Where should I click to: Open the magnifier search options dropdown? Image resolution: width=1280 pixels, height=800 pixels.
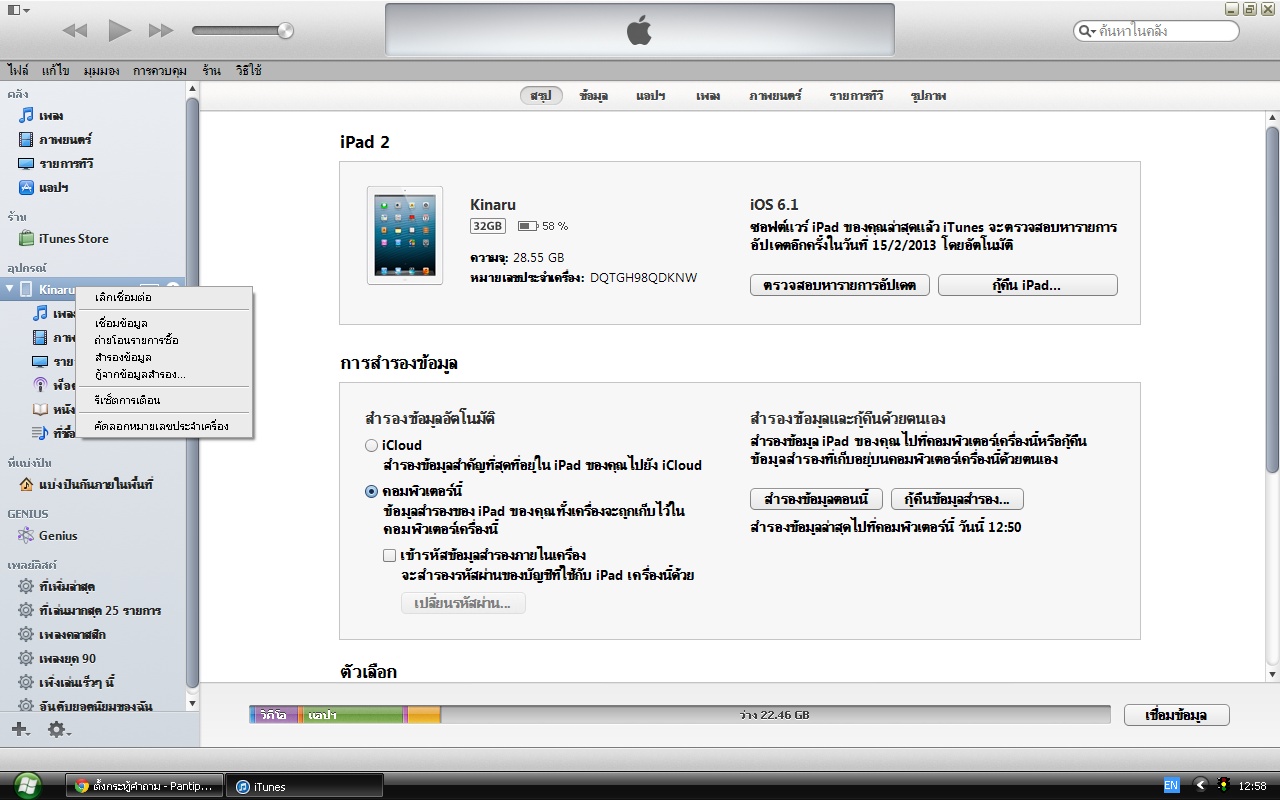1086,31
